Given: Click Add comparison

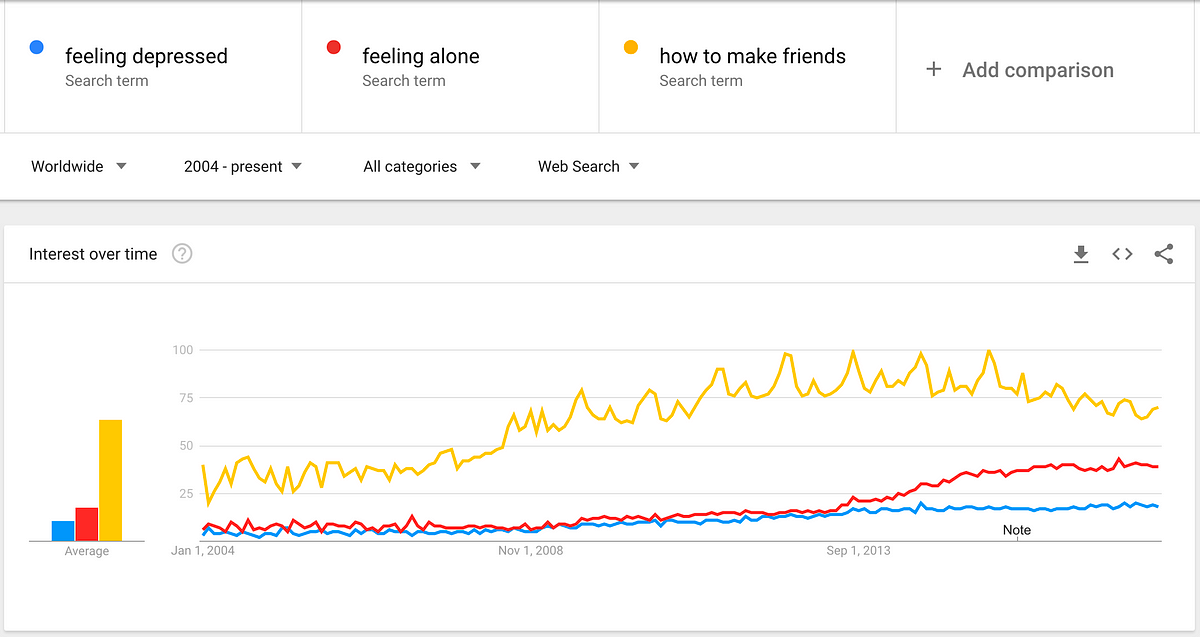Looking at the screenshot, I should [x=1037, y=70].
